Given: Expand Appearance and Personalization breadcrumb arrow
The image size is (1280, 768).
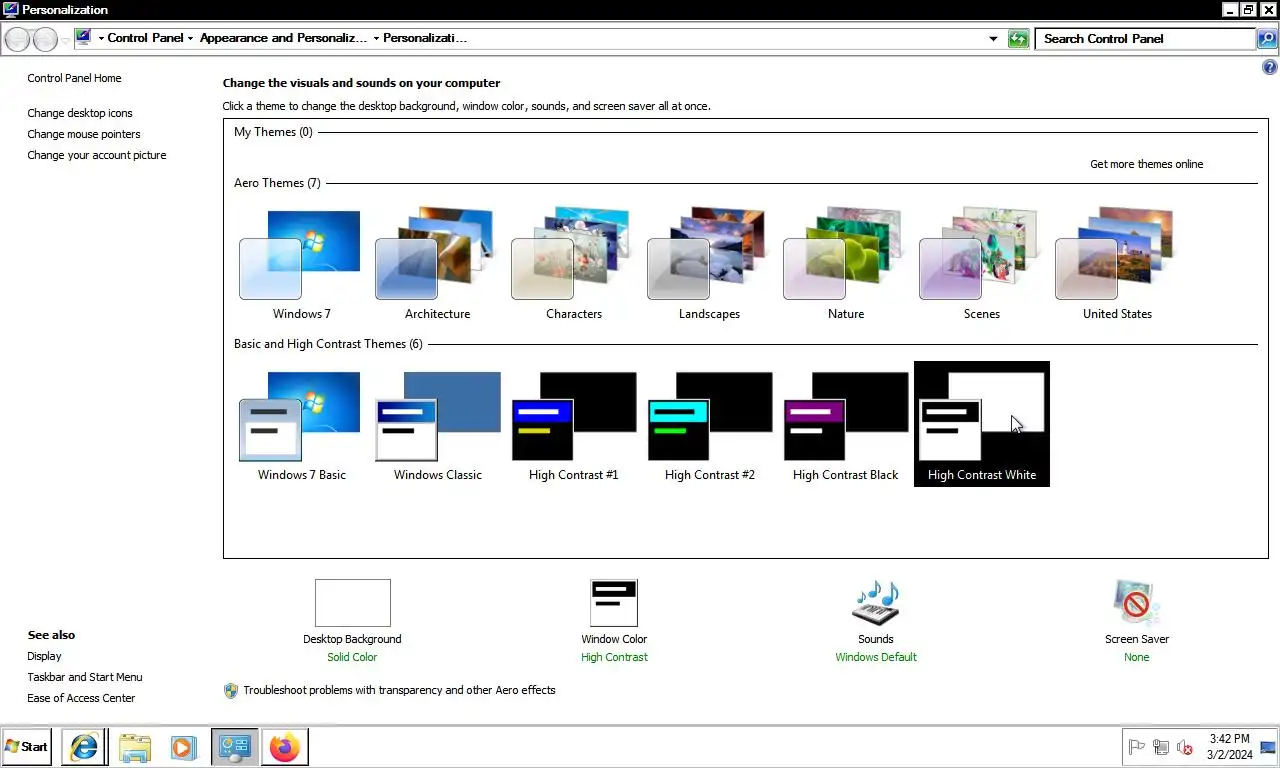Looking at the screenshot, I should (x=376, y=38).
